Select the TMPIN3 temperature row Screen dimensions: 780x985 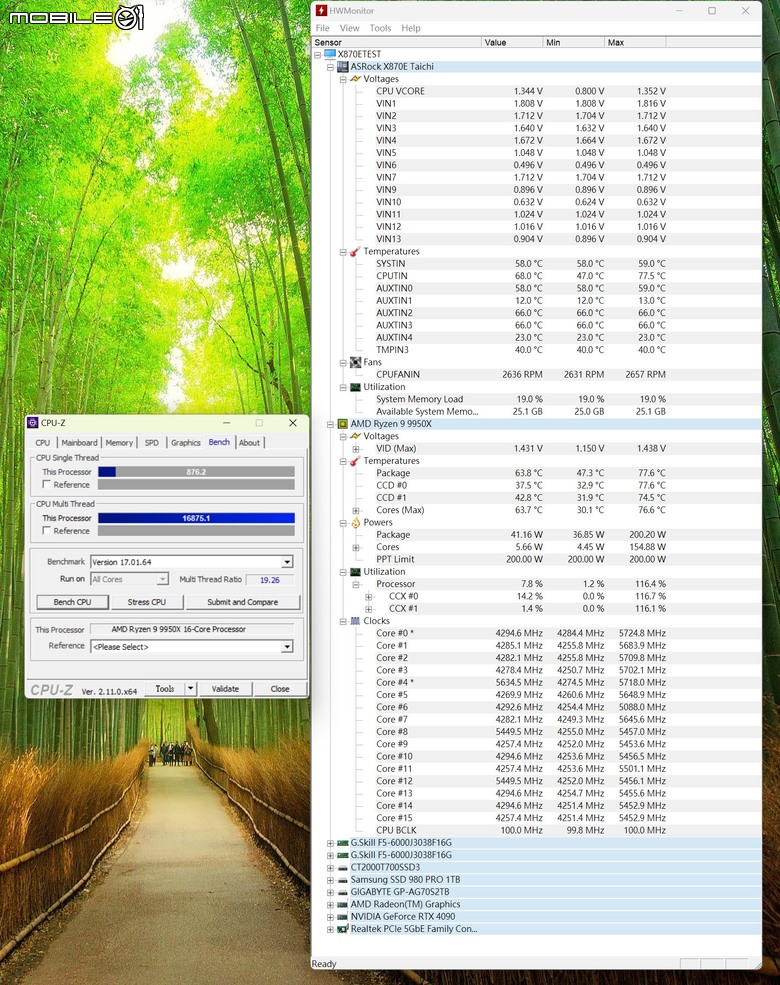tap(521, 350)
